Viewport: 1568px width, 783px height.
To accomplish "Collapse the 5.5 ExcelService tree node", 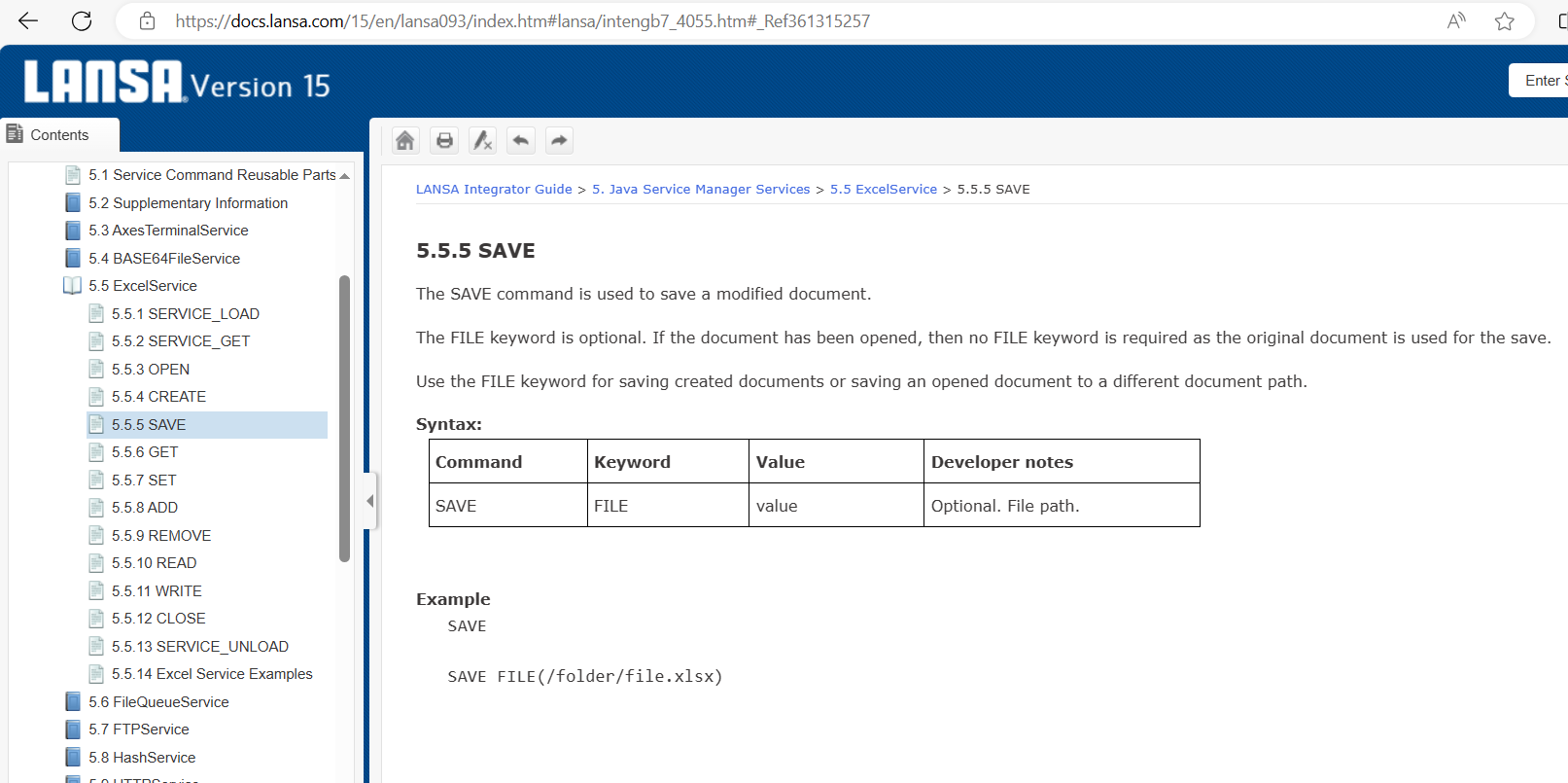I will pos(73,286).
